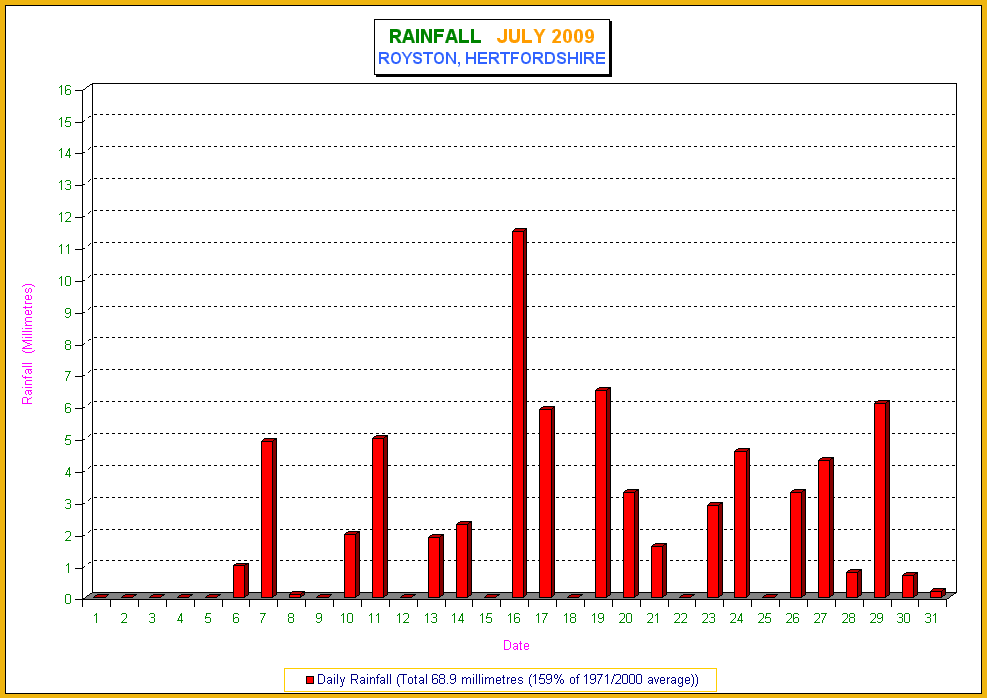987x698 pixels.
Task: Click x-axis date label '9'
Action: click(x=319, y=618)
